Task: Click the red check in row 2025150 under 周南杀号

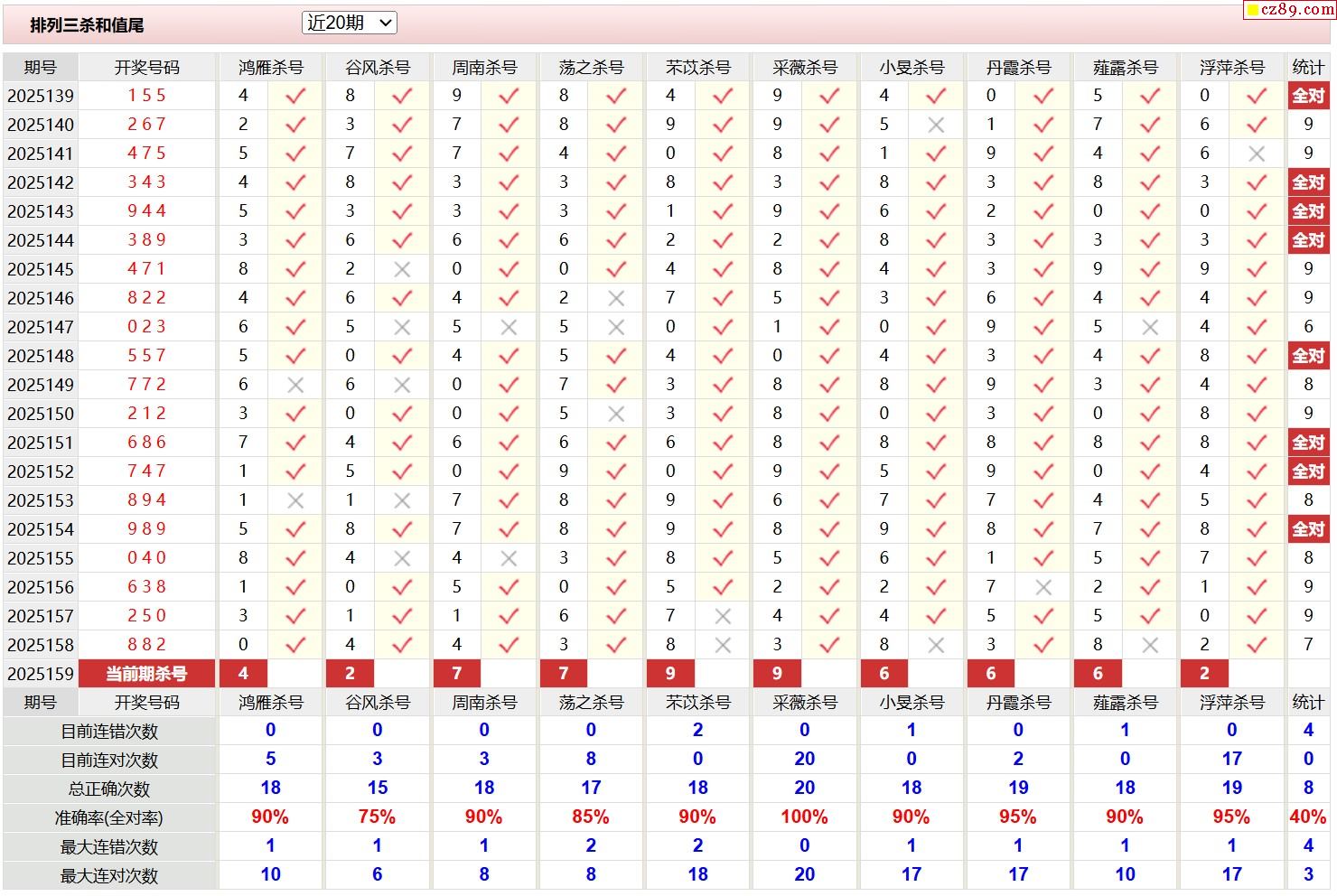Action: click(509, 414)
